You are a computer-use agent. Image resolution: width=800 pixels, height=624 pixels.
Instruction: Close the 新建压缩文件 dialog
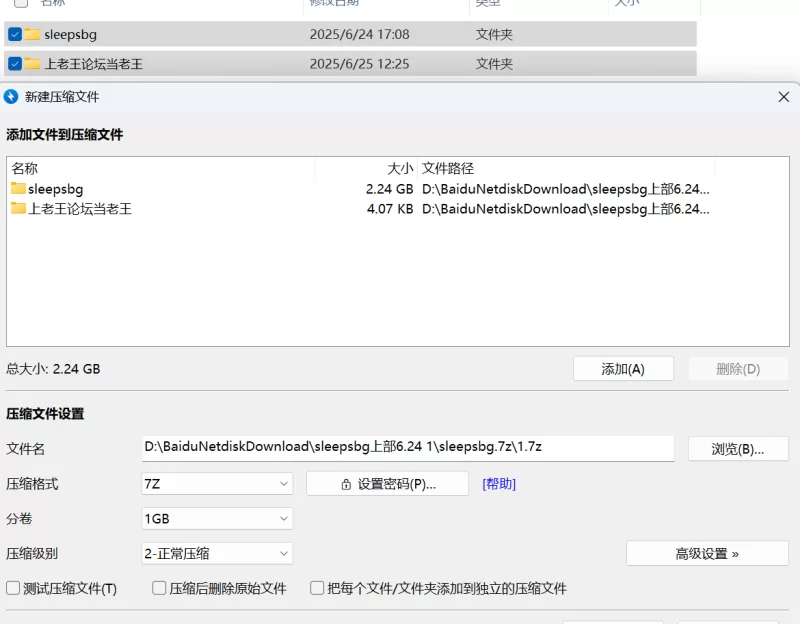click(784, 97)
